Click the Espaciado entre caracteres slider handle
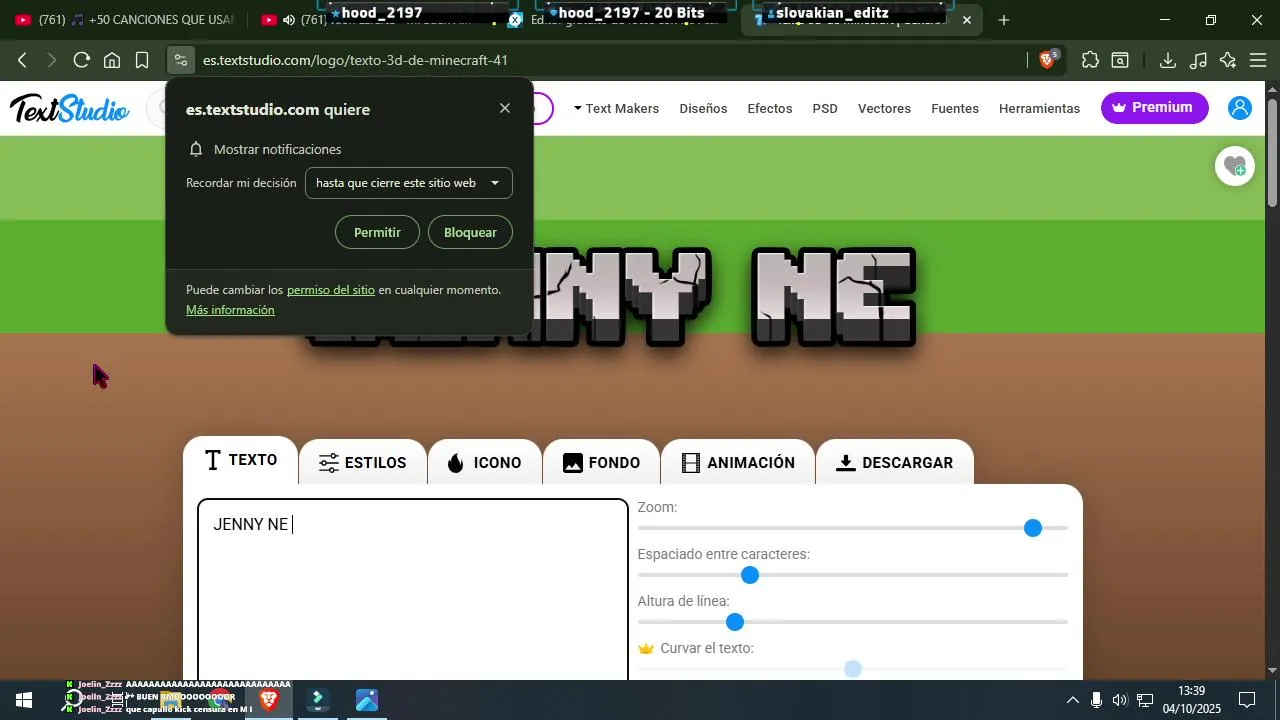This screenshot has height=720, width=1280. (750, 575)
